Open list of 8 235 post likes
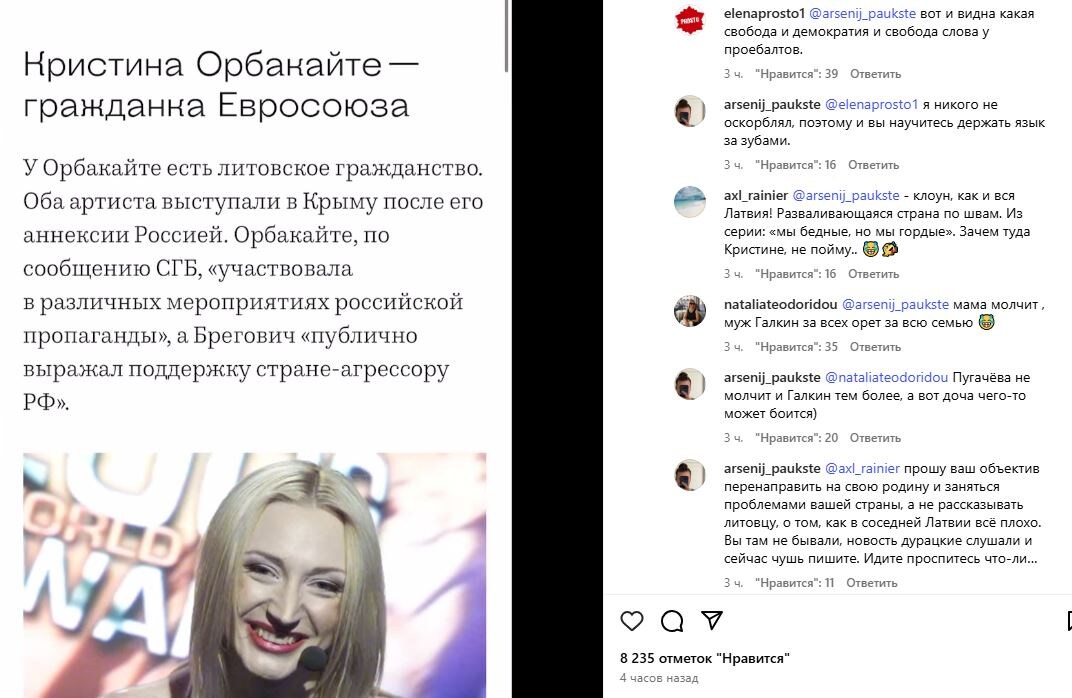Image resolution: width=1072 pixels, height=698 pixels. 705,658
